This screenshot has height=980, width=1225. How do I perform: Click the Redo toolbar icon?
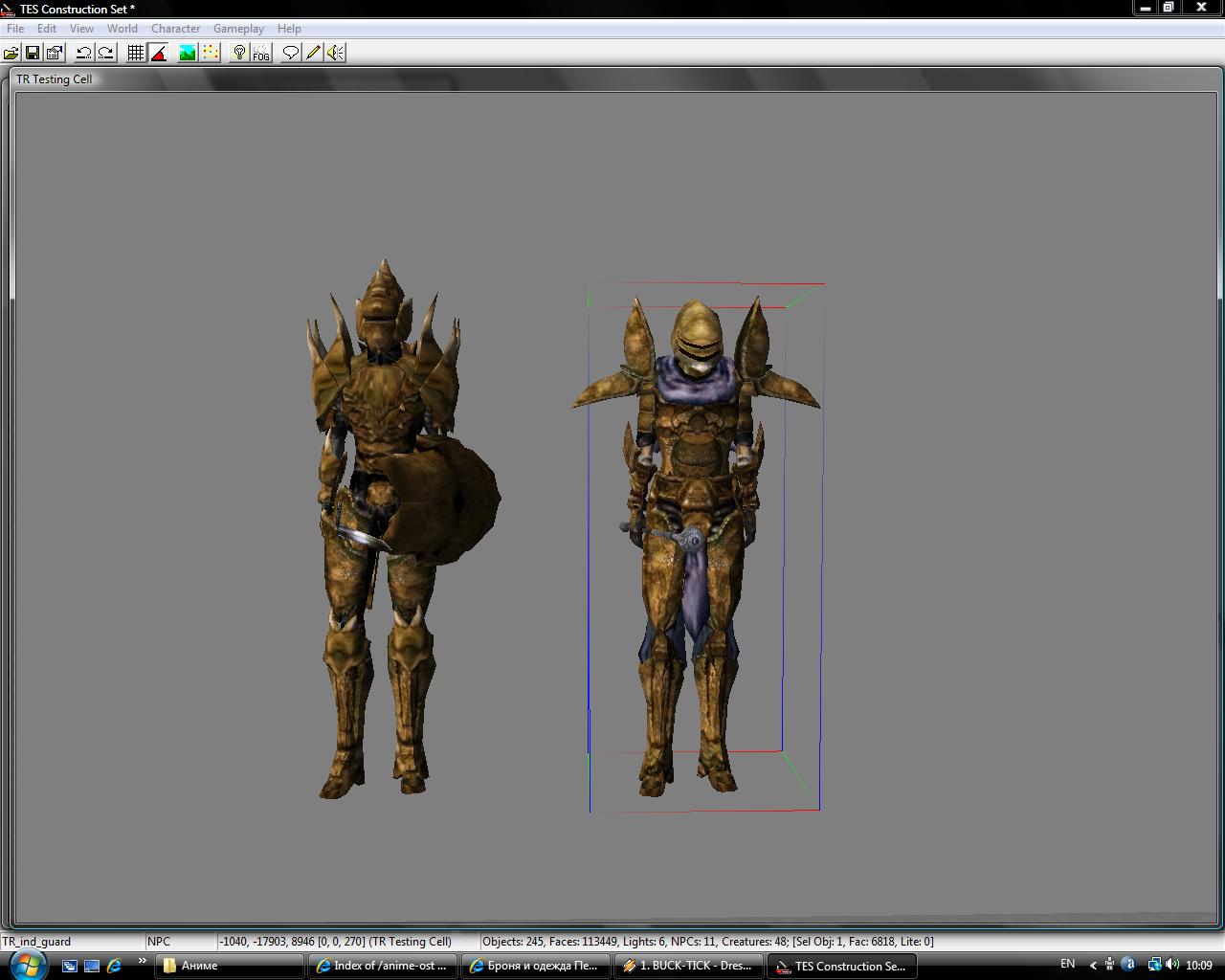(x=106, y=53)
